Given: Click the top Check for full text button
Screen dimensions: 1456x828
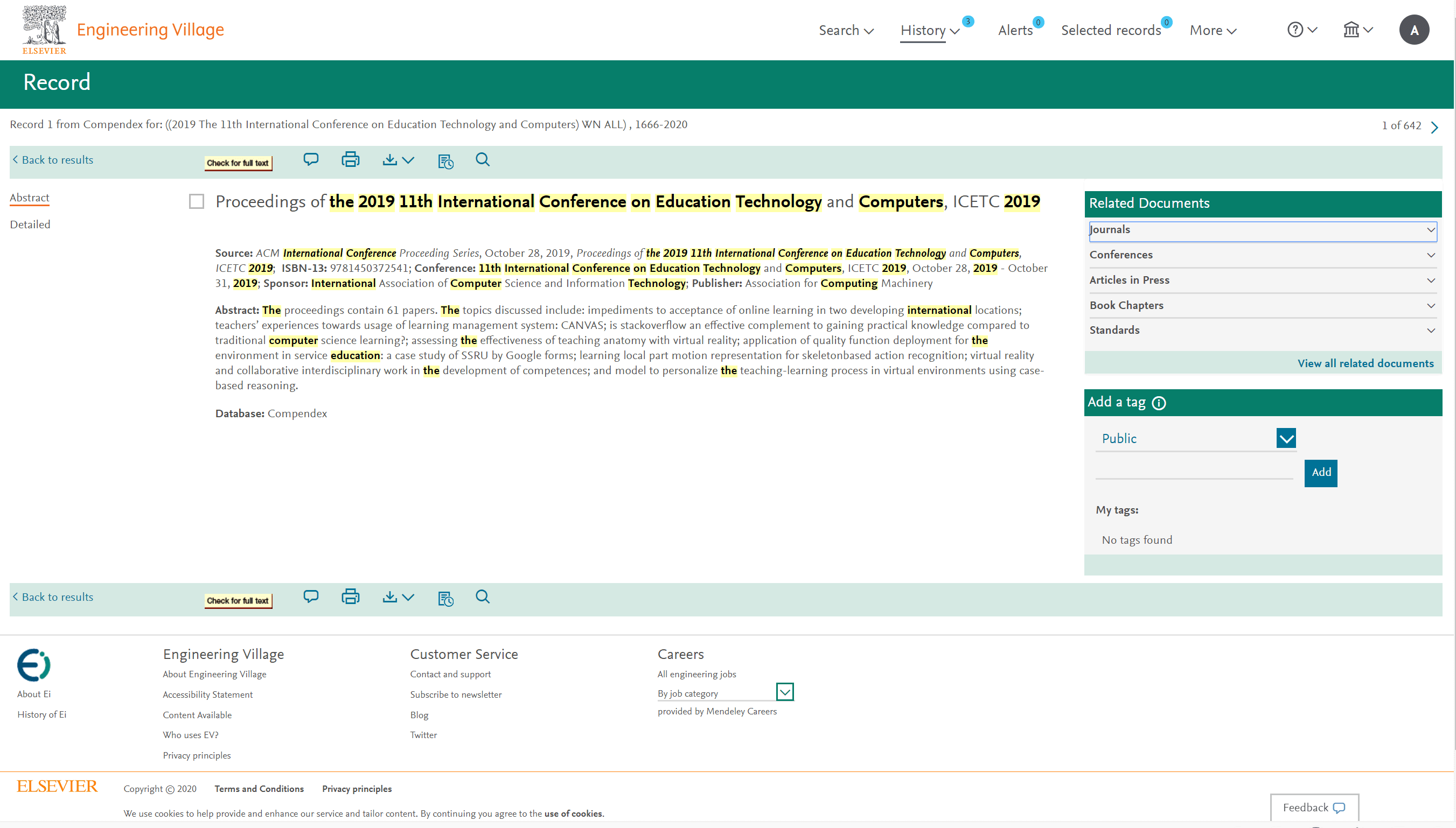Looking at the screenshot, I should coord(239,163).
